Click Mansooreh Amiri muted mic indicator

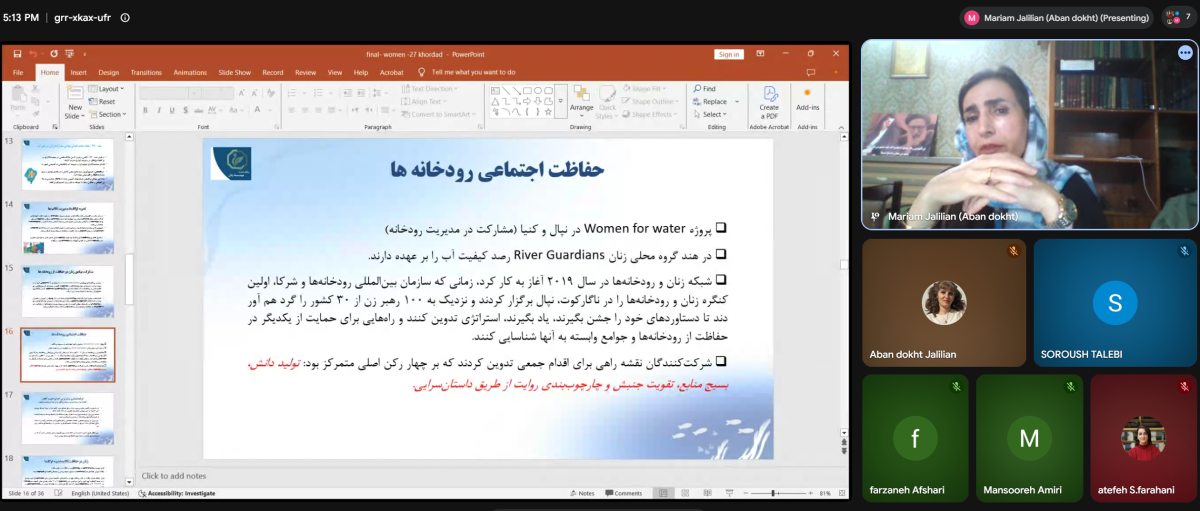[x=1070, y=387]
